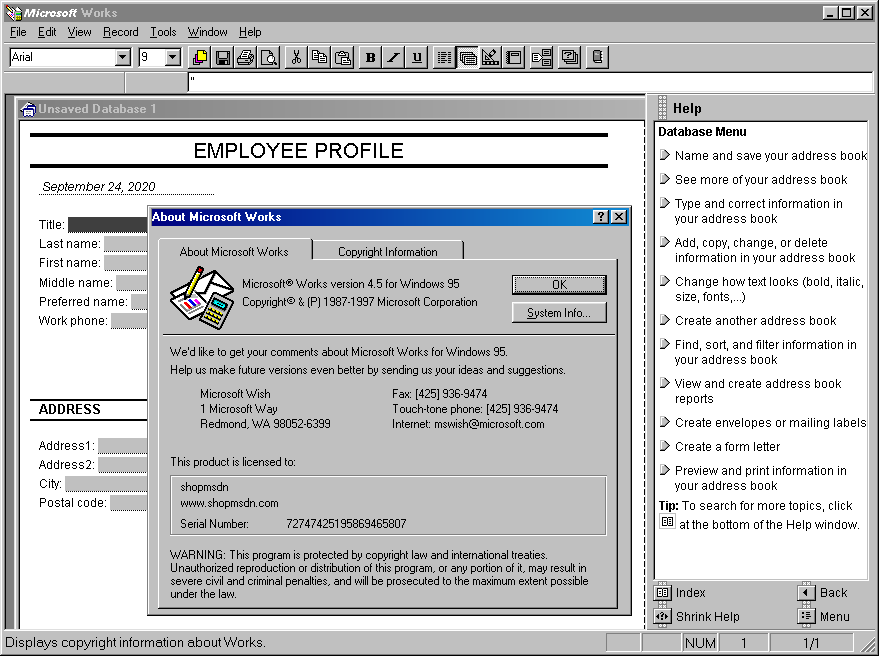Click the Help Index button icon

[x=662, y=592]
